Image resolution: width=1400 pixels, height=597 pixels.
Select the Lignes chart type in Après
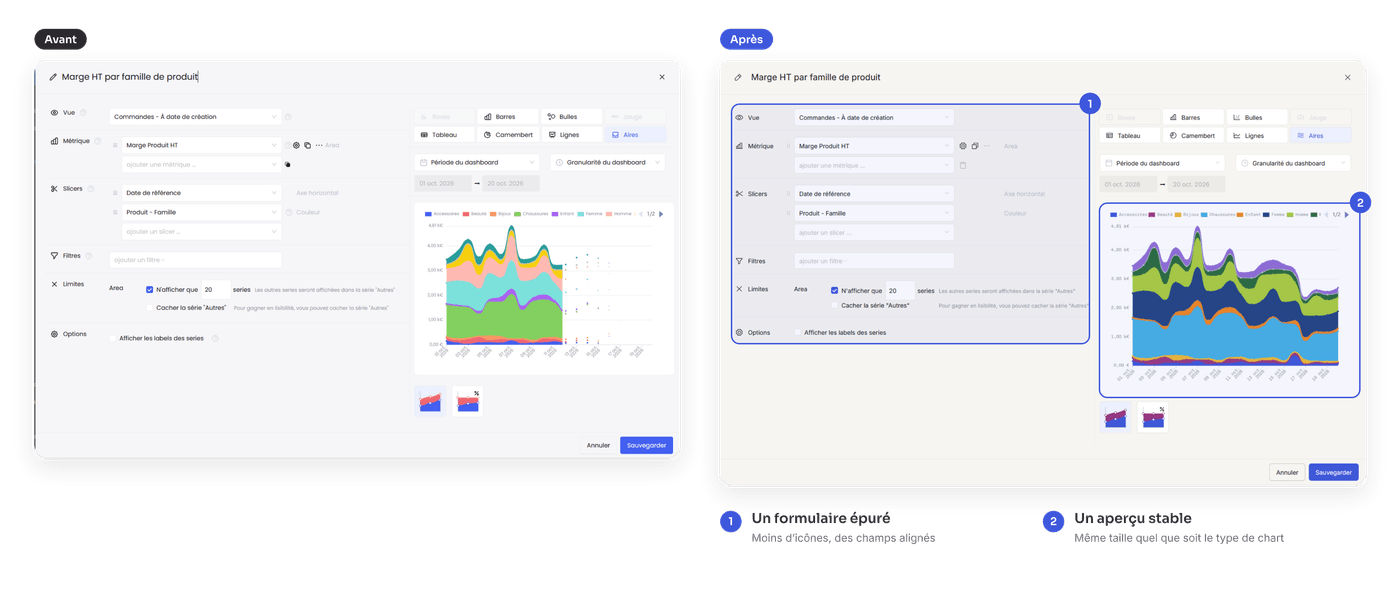pos(1258,135)
